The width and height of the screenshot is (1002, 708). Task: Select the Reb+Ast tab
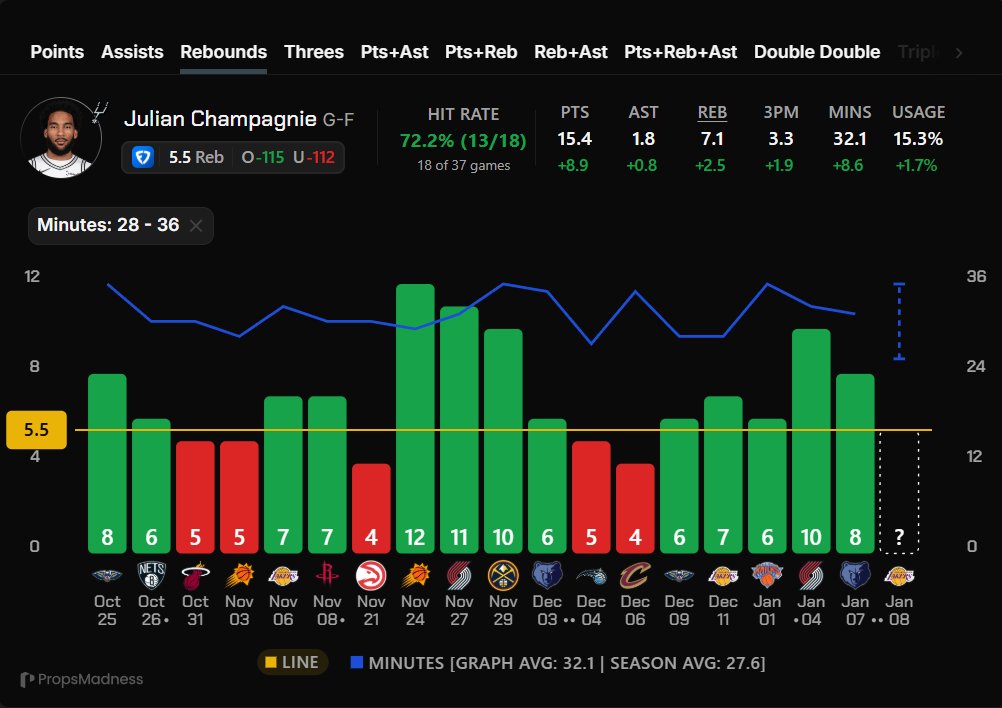pyautogui.click(x=571, y=52)
